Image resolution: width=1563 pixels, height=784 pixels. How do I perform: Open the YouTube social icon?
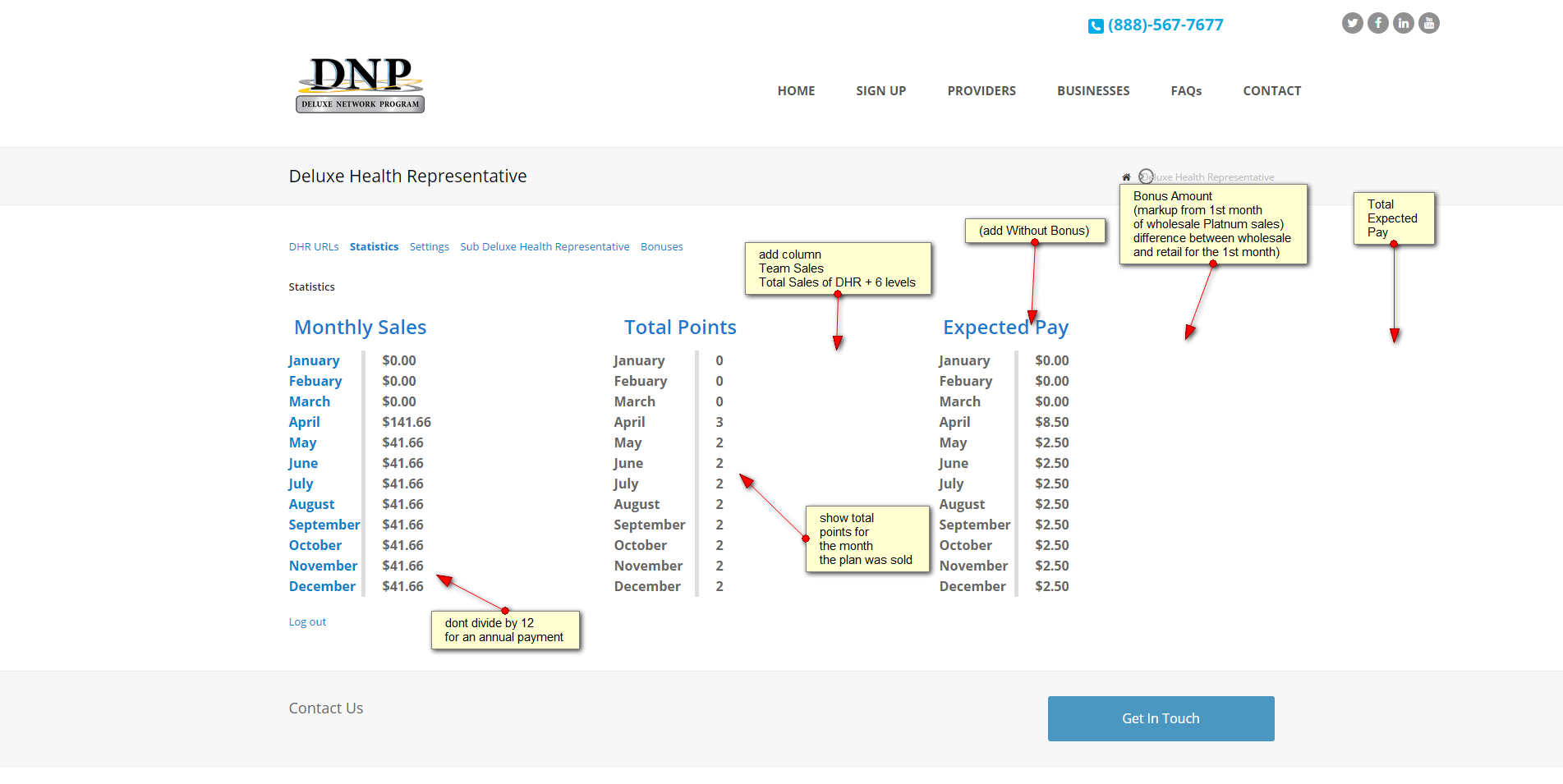click(1429, 23)
